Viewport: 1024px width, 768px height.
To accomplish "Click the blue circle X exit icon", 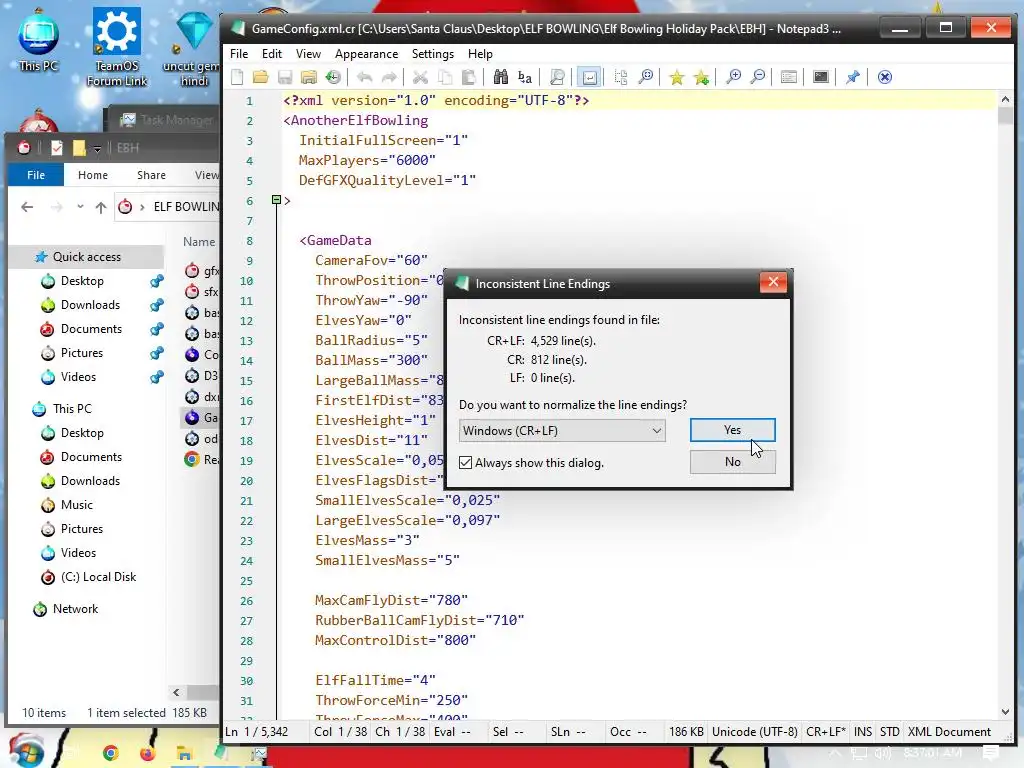I will 885,77.
